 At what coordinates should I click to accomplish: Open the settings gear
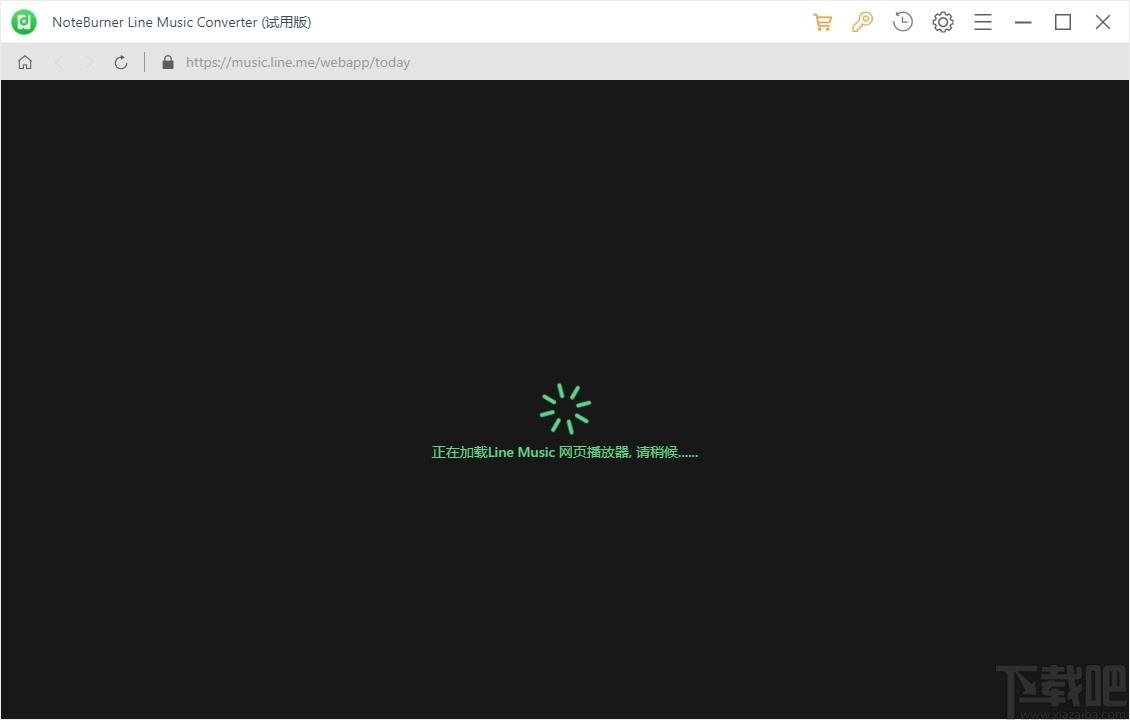(942, 21)
